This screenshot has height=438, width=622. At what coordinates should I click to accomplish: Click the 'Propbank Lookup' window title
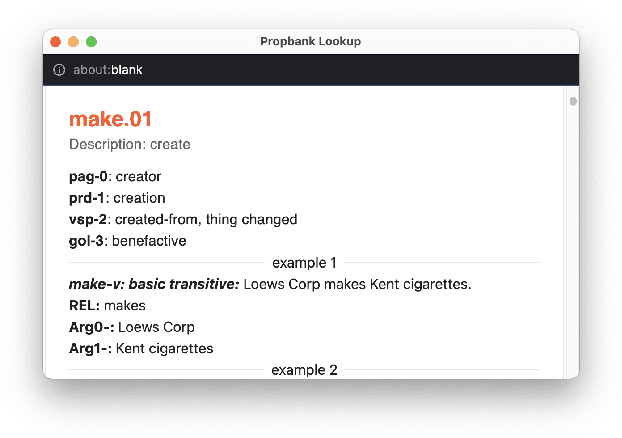[311, 42]
